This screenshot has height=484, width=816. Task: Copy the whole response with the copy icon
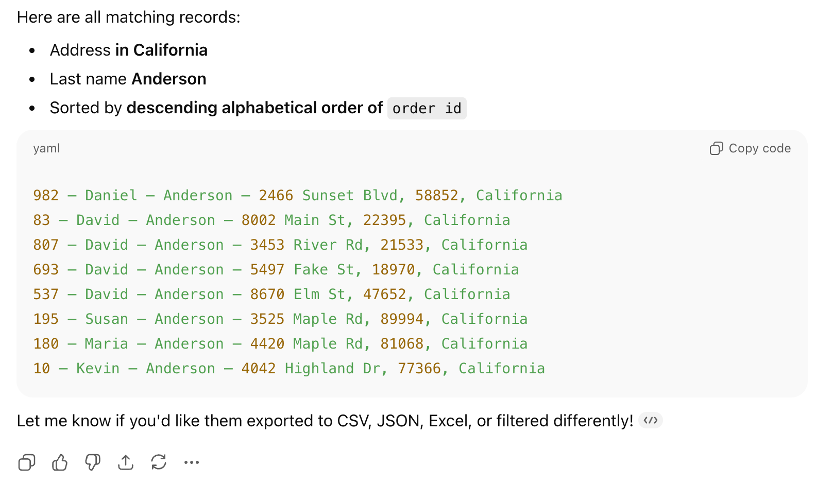[x=27, y=462]
